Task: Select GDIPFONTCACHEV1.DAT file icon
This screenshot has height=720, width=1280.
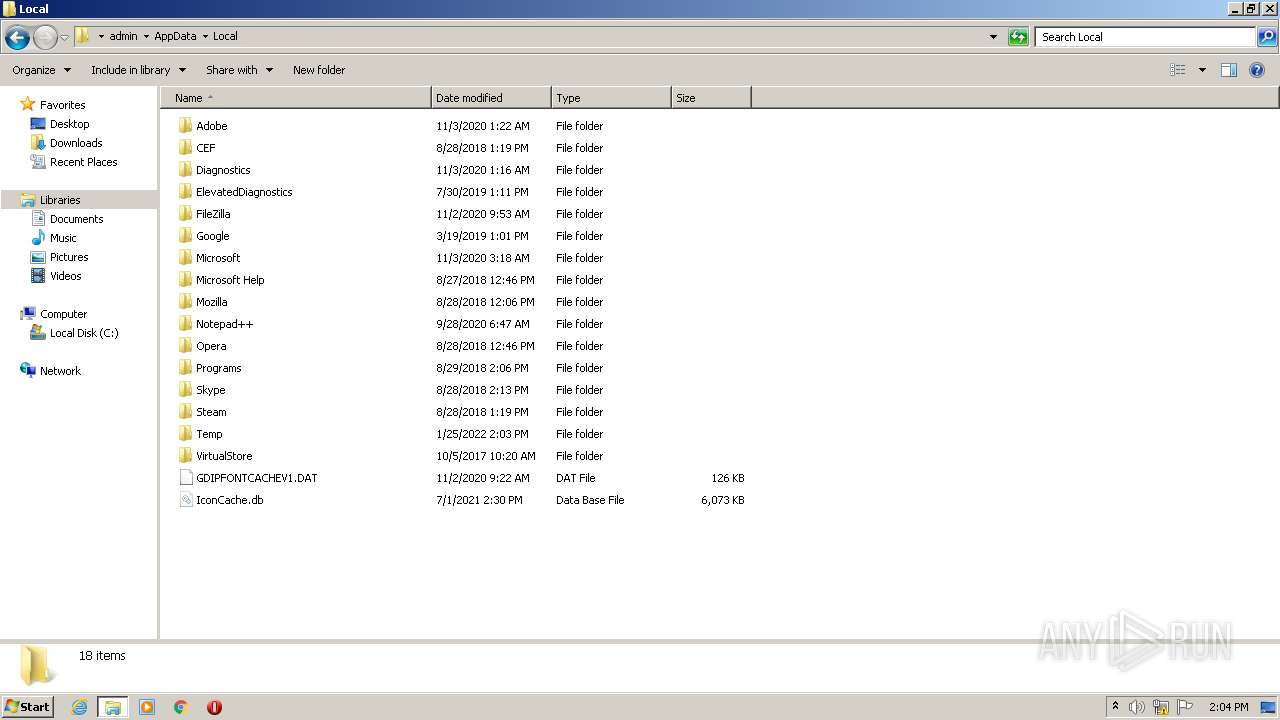Action: (x=185, y=478)
